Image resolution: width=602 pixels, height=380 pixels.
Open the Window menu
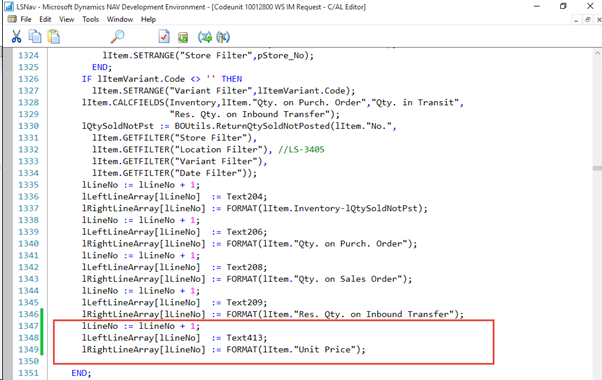[x=120, y=19]
